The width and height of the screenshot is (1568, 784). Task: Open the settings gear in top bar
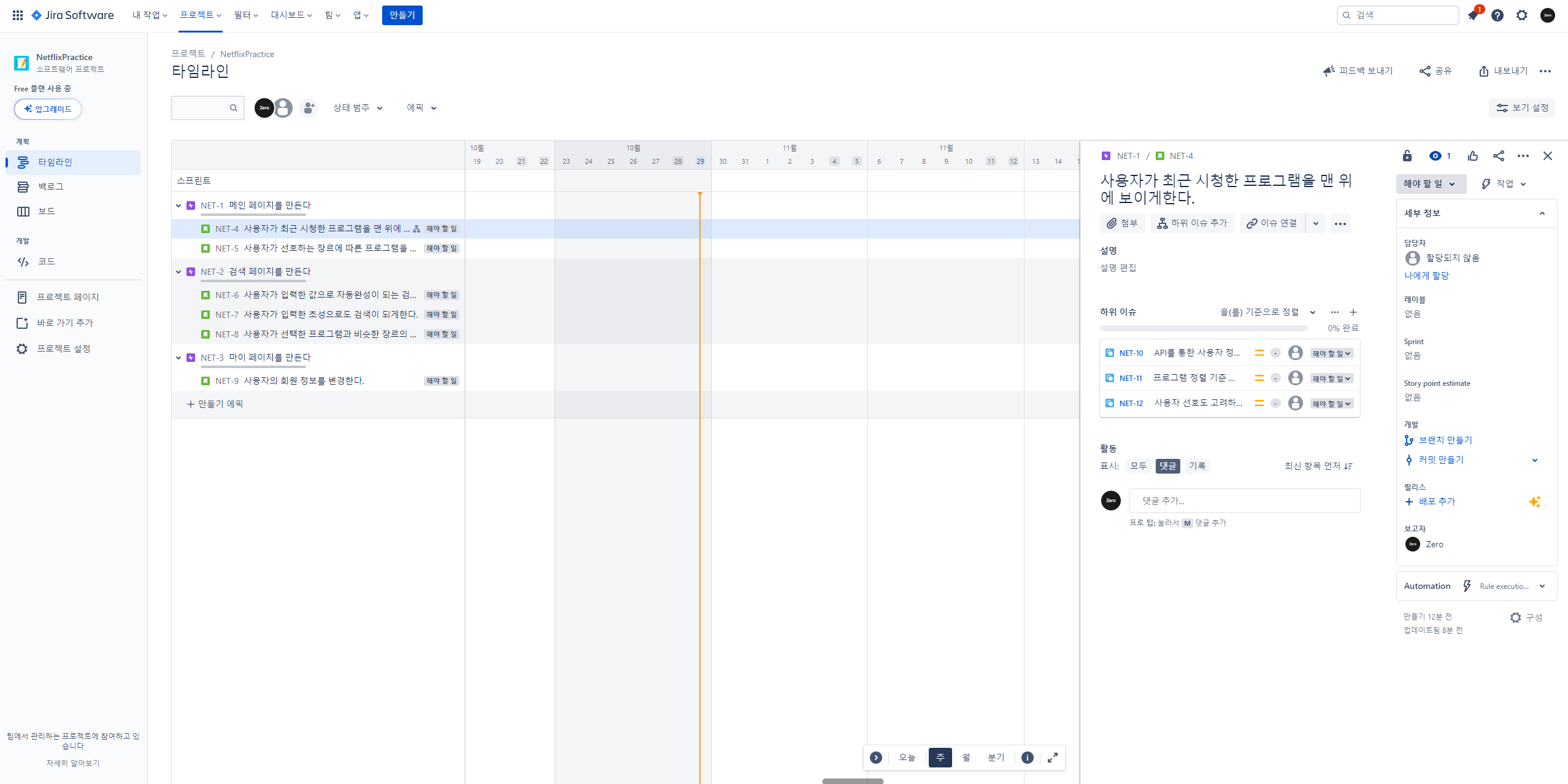point(1522,15)
